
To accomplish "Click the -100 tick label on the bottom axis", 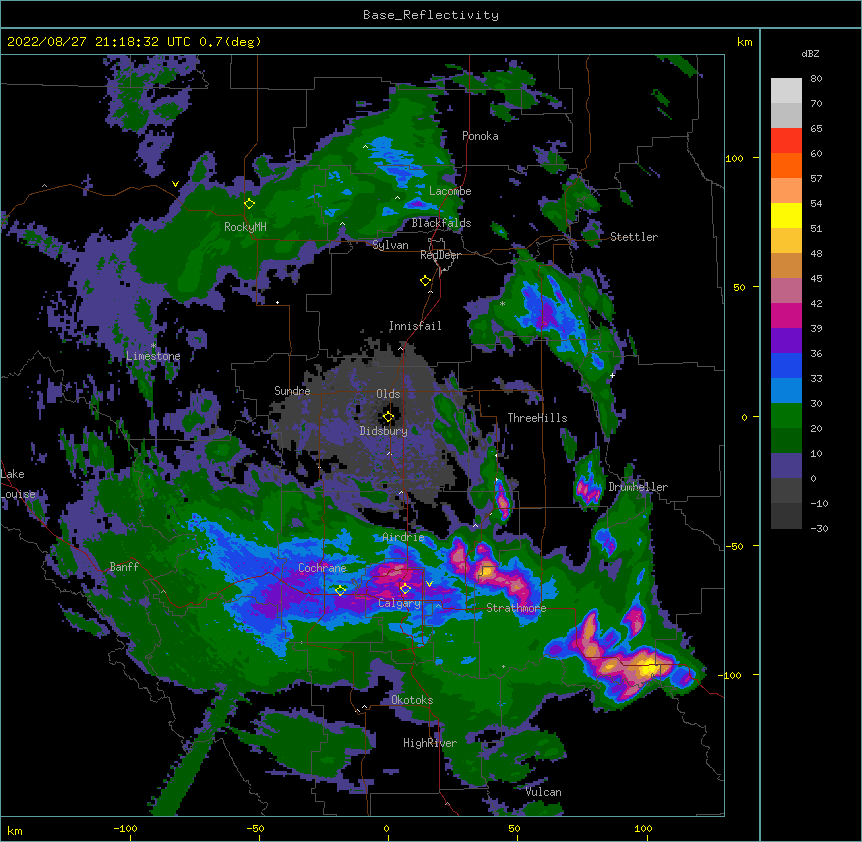I will (125, 828).
